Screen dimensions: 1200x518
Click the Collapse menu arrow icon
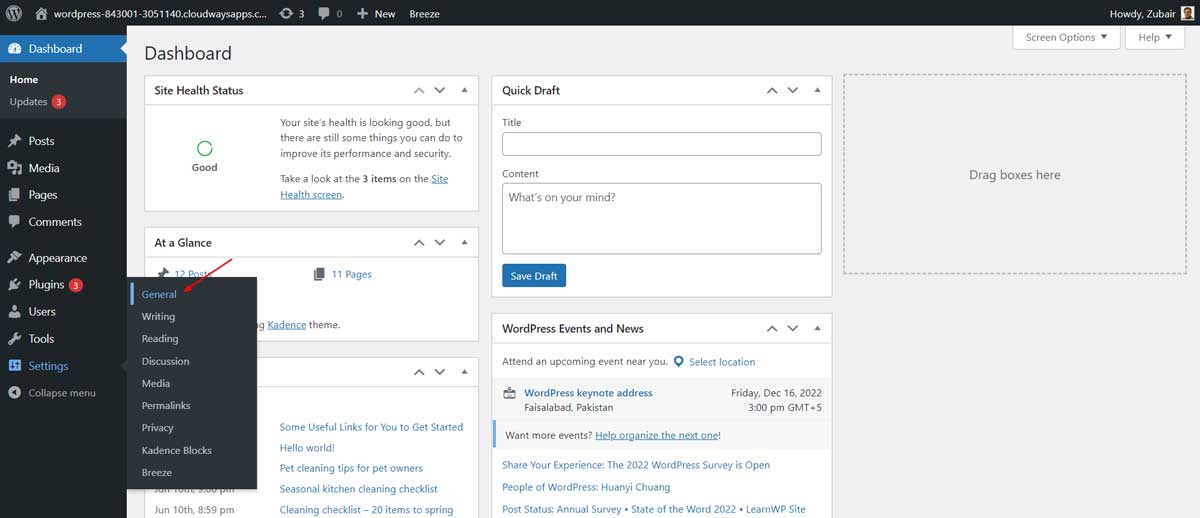pos(14,393)
